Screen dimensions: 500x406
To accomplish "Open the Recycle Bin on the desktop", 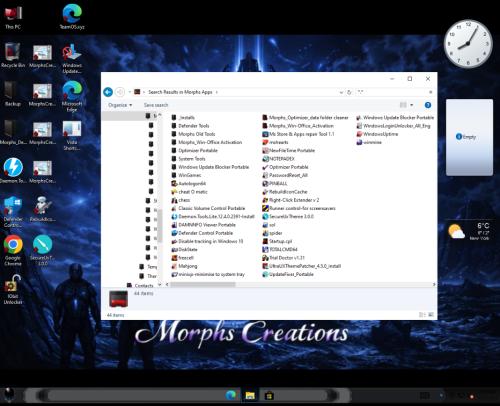I will click(13, 55).
